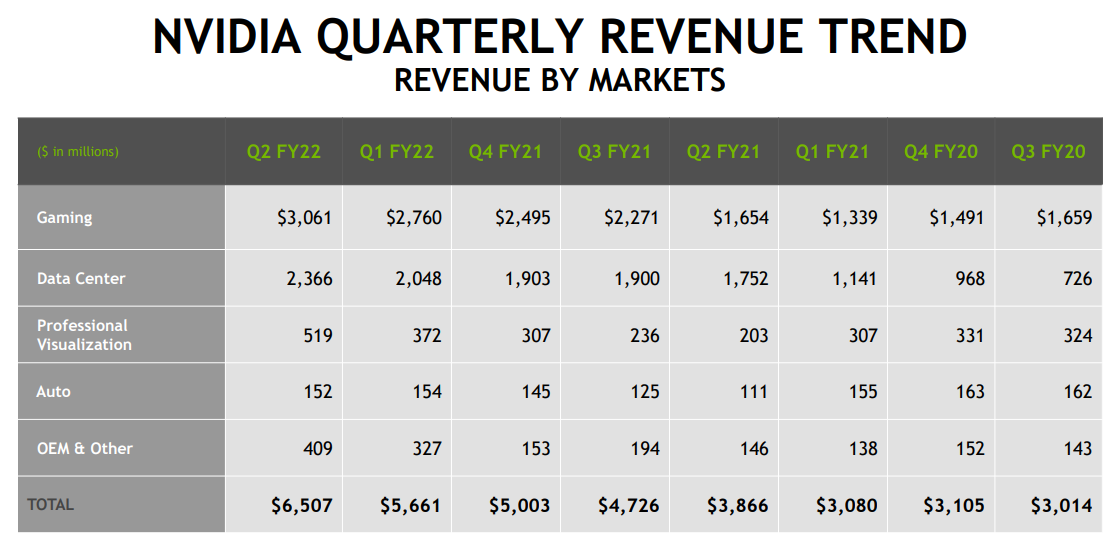1115x545 pixels.
Task: Click Professional Visualization value 331
Action: 971,335
